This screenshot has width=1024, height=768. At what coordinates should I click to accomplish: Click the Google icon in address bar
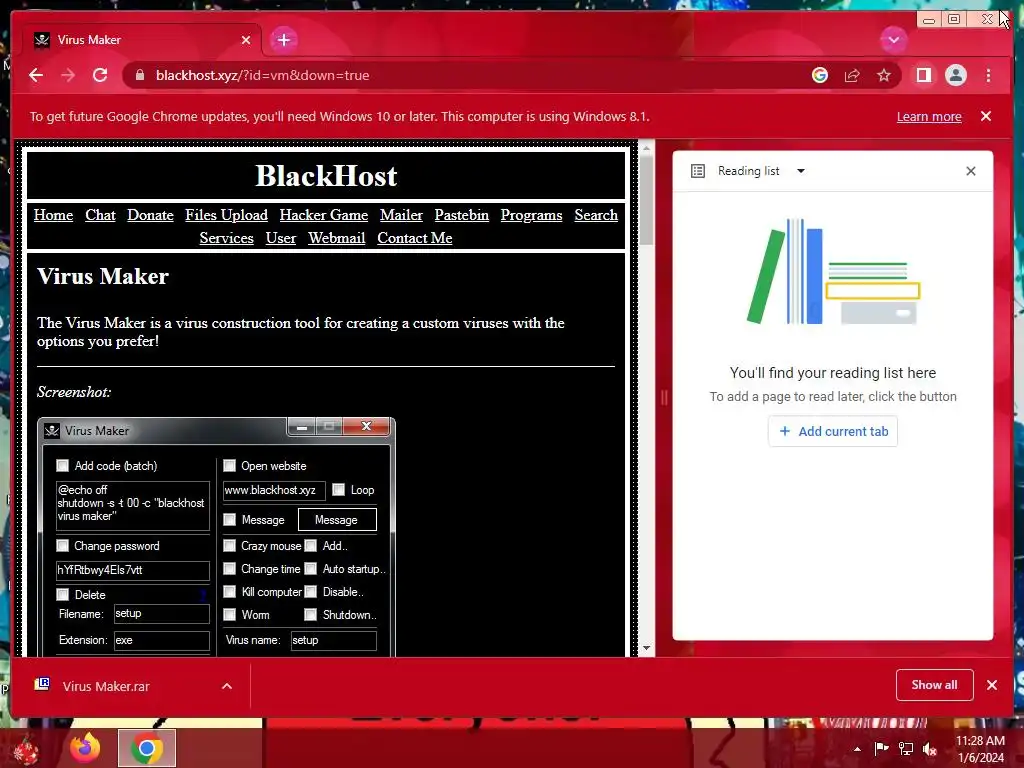coord(820,75)
